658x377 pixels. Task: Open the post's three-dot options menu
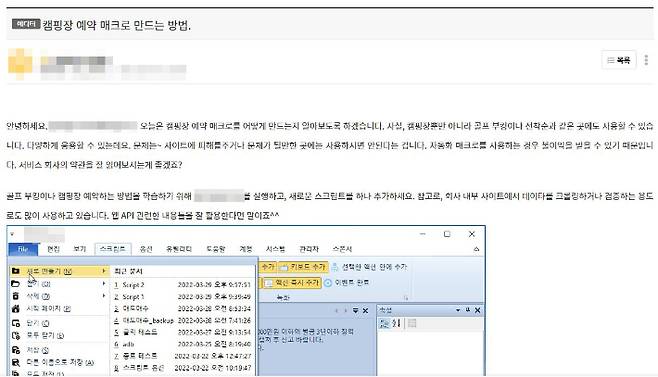(x=646, y=60)
